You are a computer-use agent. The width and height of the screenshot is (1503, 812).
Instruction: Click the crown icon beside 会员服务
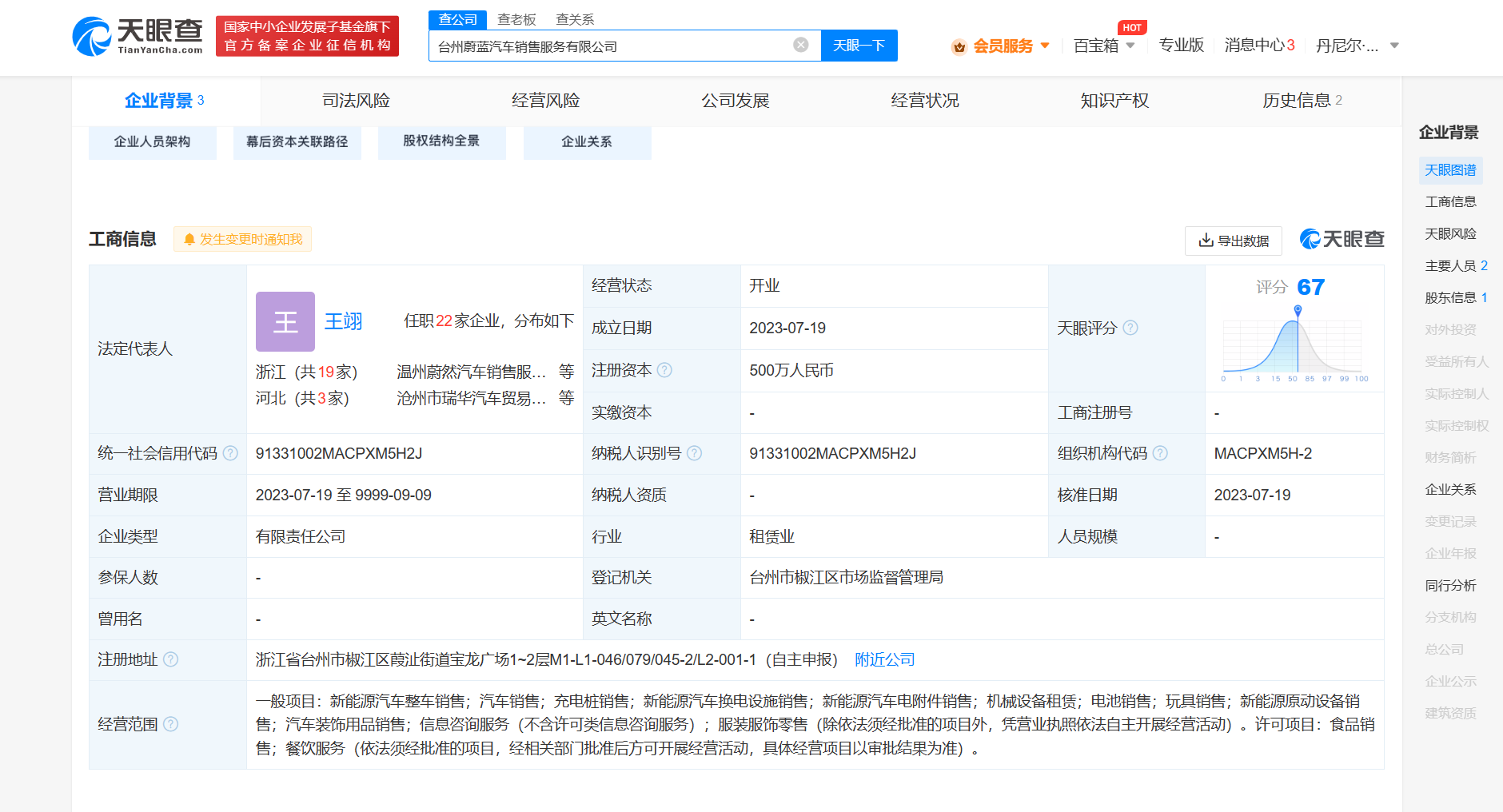pyautogui.click(x=959, y=46)
